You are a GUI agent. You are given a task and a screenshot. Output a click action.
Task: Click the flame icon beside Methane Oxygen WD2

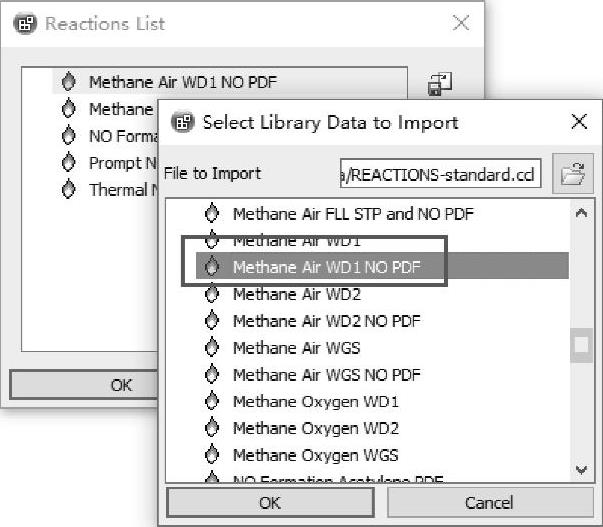click(x=212, y=428)
